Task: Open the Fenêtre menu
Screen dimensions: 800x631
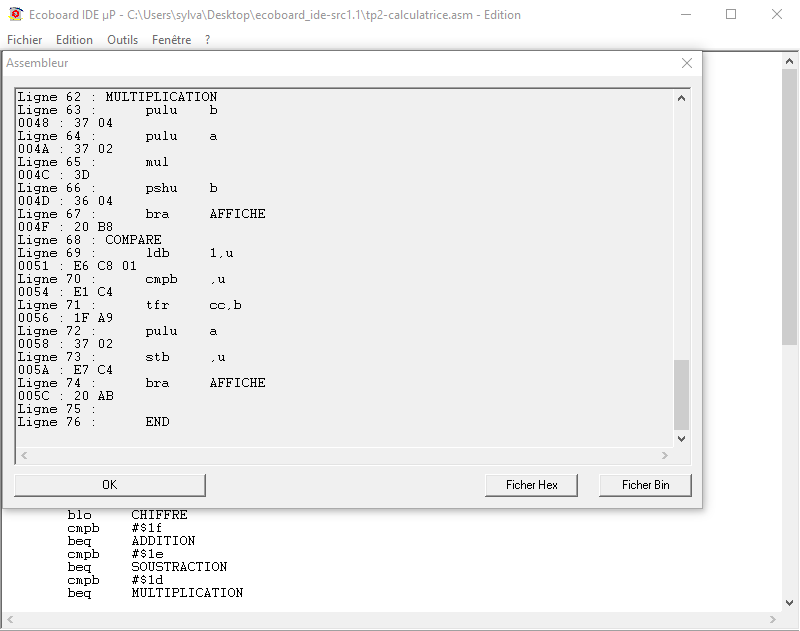Action: (171, 40)
